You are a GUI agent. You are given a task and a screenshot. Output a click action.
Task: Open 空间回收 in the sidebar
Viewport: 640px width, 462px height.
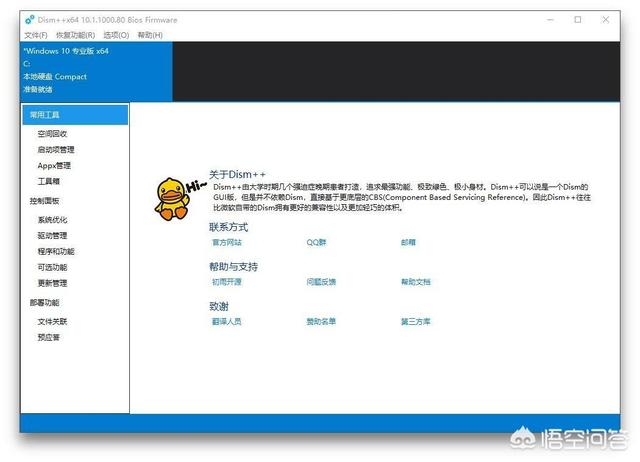pos(52,133)
